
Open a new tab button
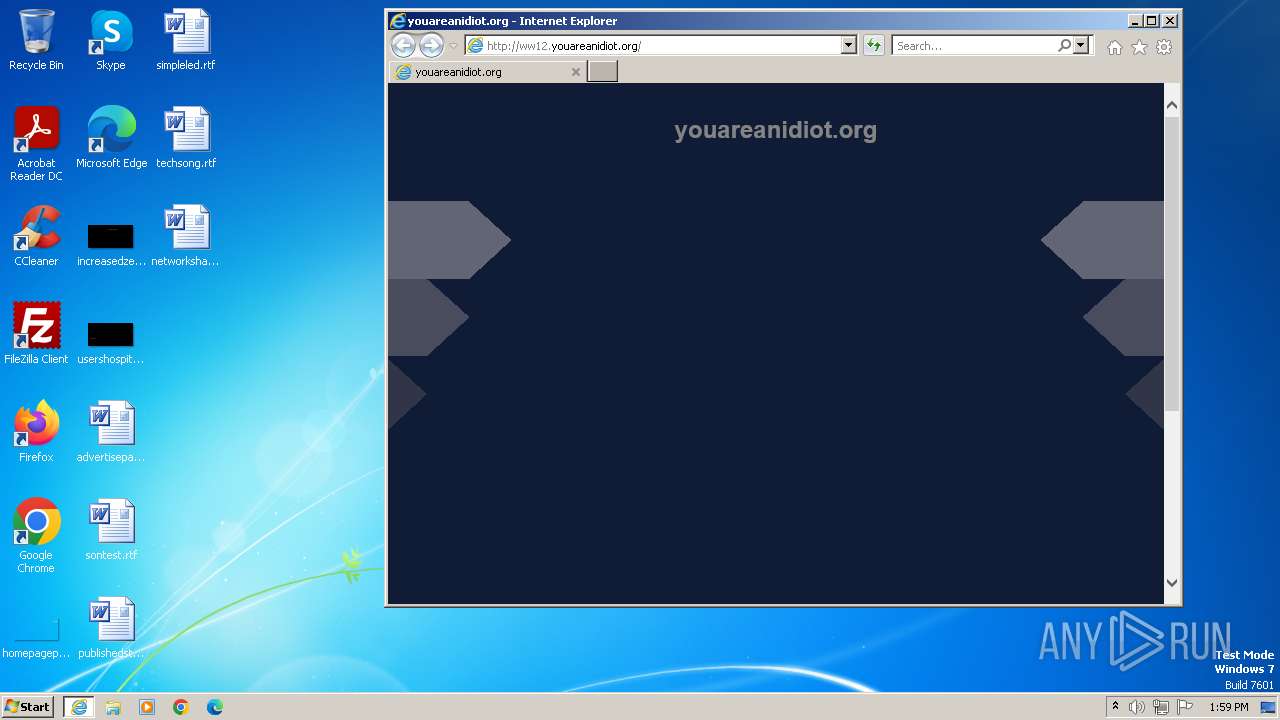pyautogui.click(x=602, y=71)
